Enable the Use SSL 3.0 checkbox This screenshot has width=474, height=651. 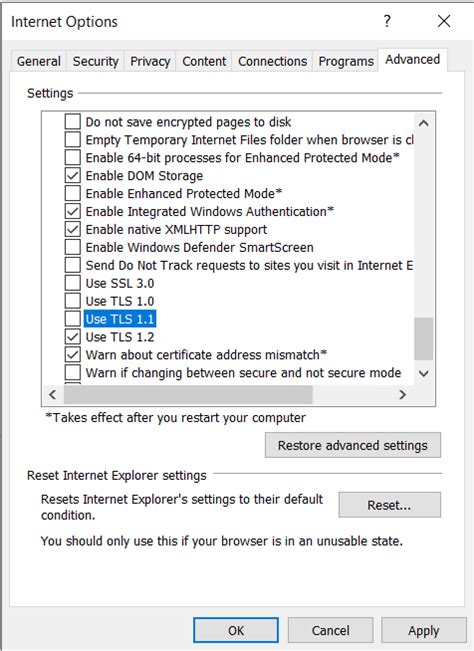(x=73, y=282)
